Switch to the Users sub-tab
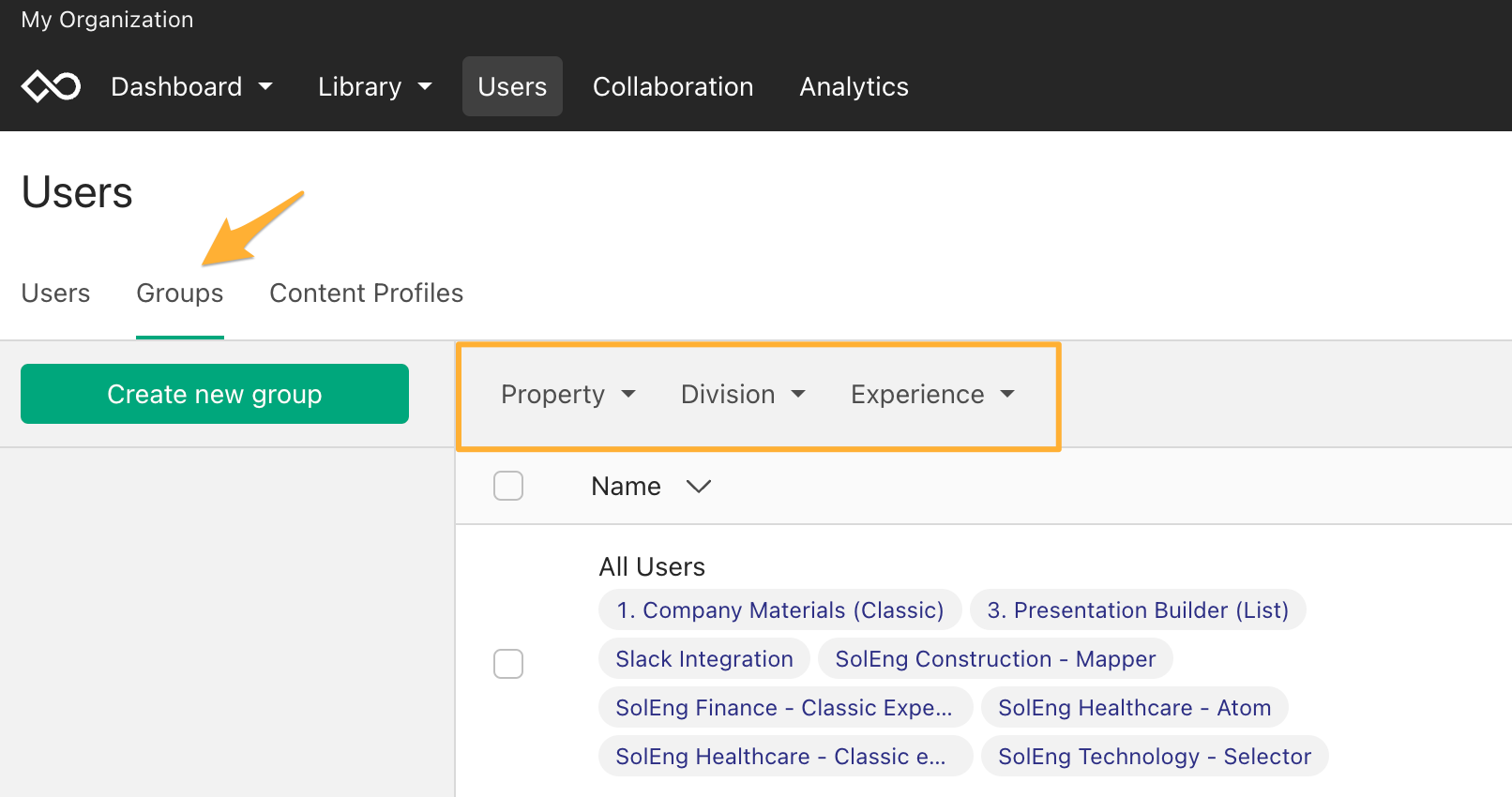The width and height of the screenshot is (1512, 797). (55, 293)
